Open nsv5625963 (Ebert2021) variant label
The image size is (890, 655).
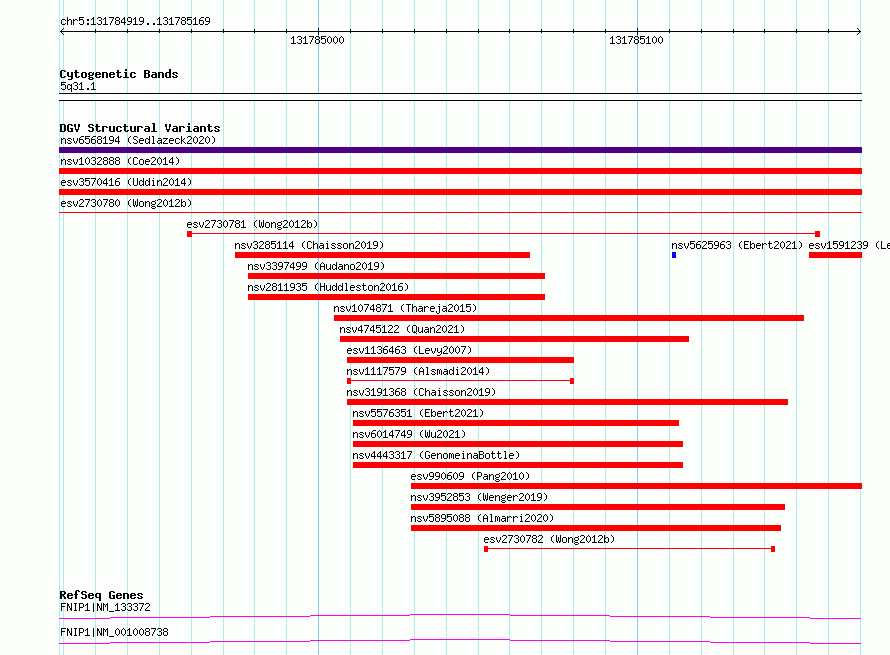pyautogui.click(x=737, y=245)
